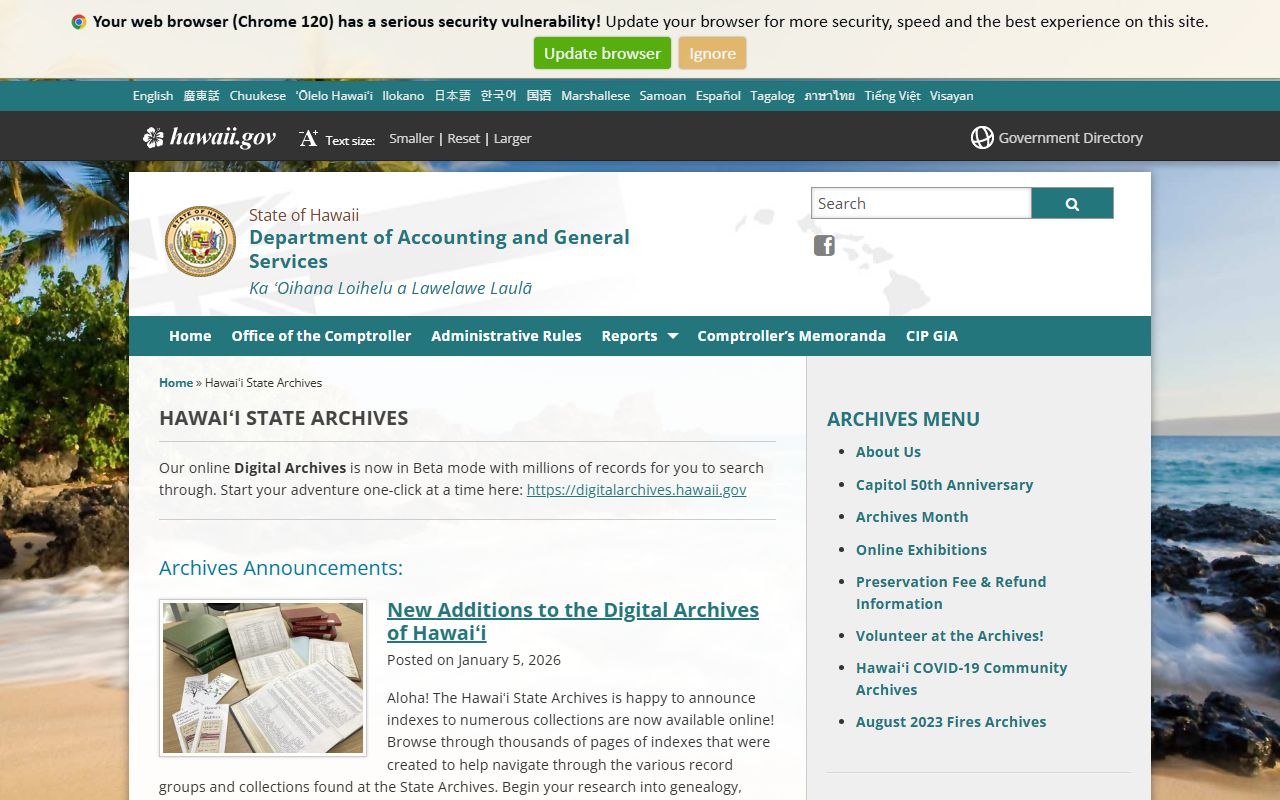This screenshot has width=1280, height=800.
Task: Open Comptroller's Memoranda menu item
Action: (791, 336)
